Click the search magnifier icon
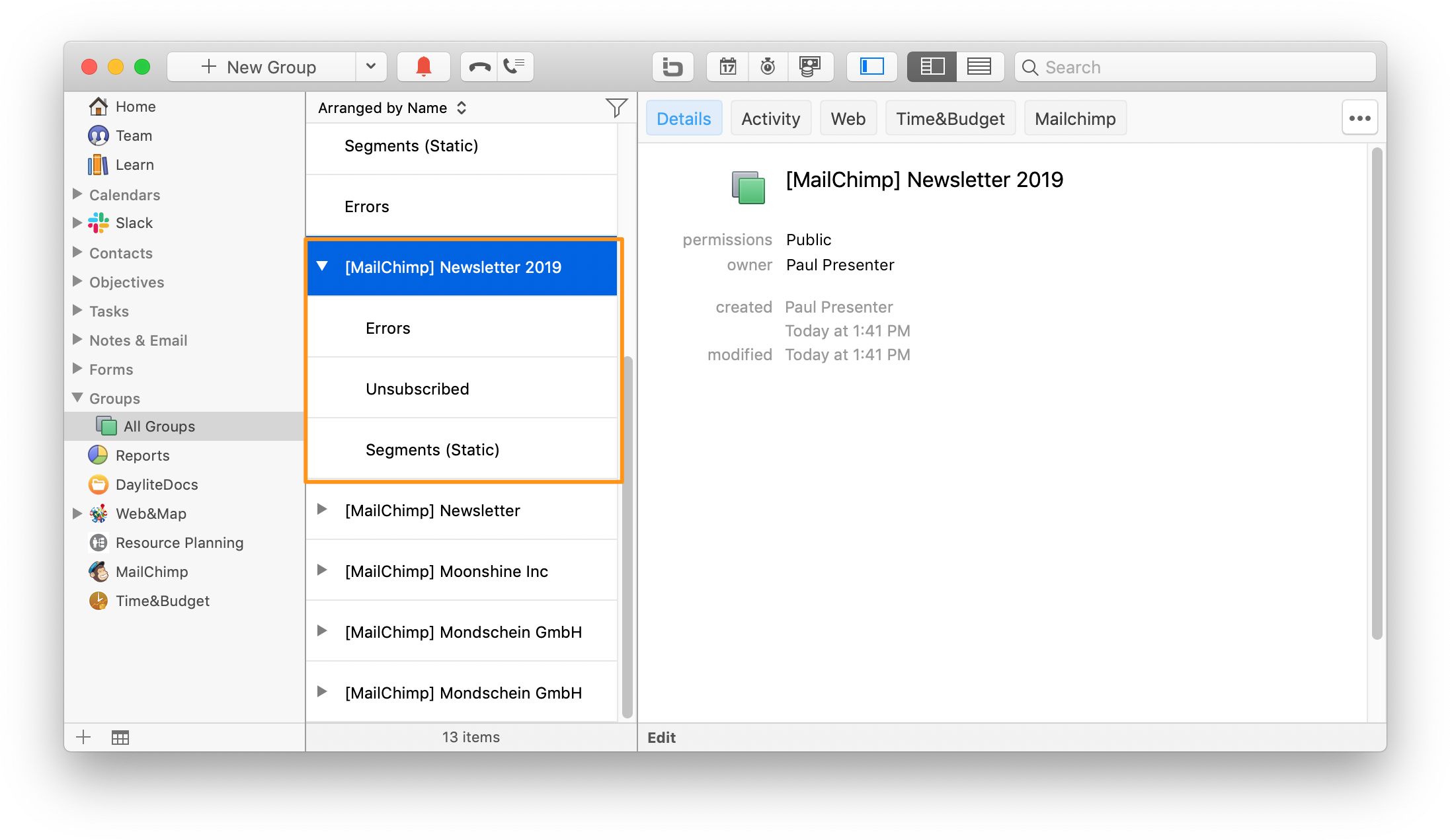 point(1029,67)
